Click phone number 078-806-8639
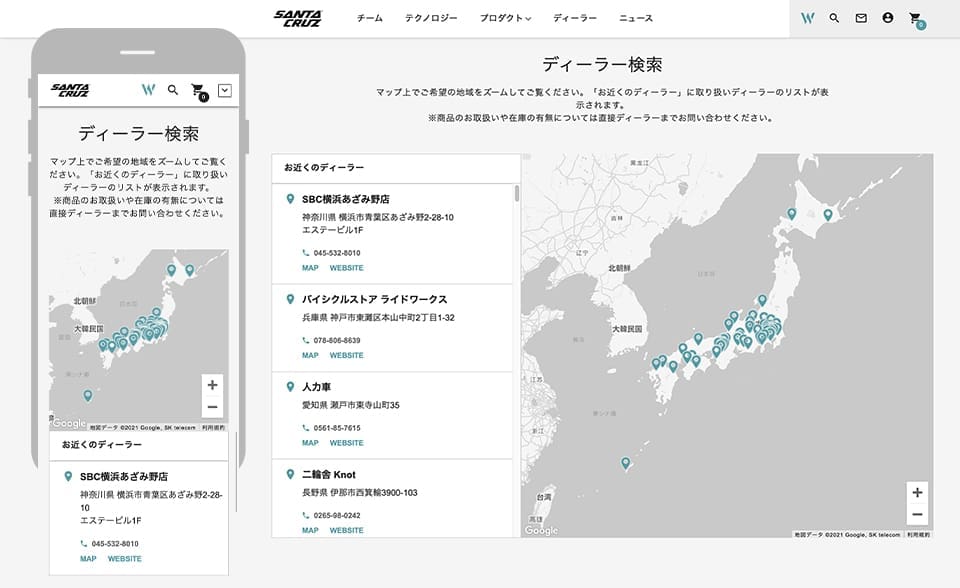 pos(337,341)
